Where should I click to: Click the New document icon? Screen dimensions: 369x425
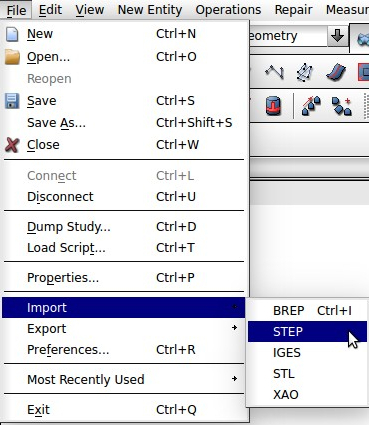pos(12,34)
